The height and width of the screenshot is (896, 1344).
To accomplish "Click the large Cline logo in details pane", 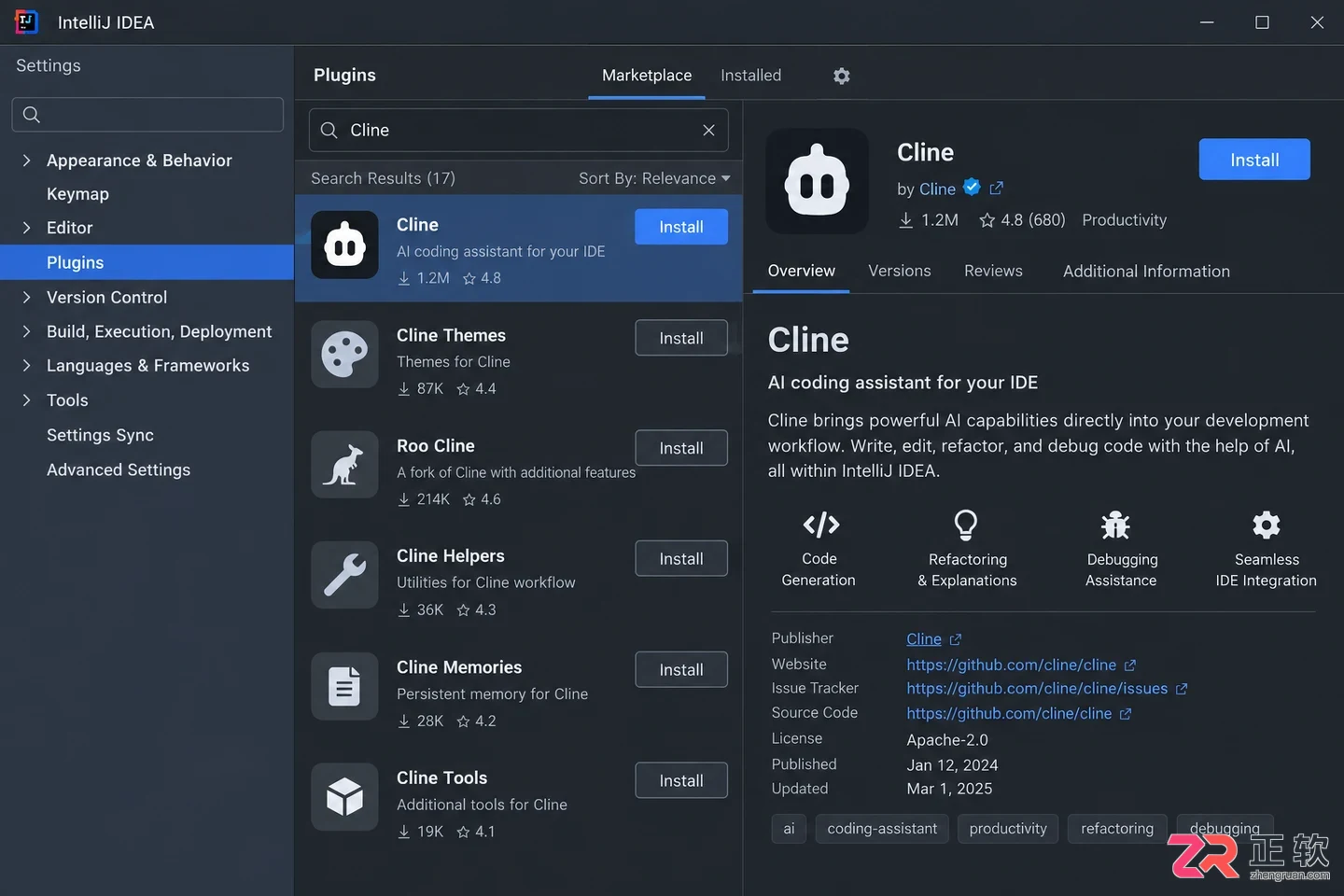I will pos(818,181).
